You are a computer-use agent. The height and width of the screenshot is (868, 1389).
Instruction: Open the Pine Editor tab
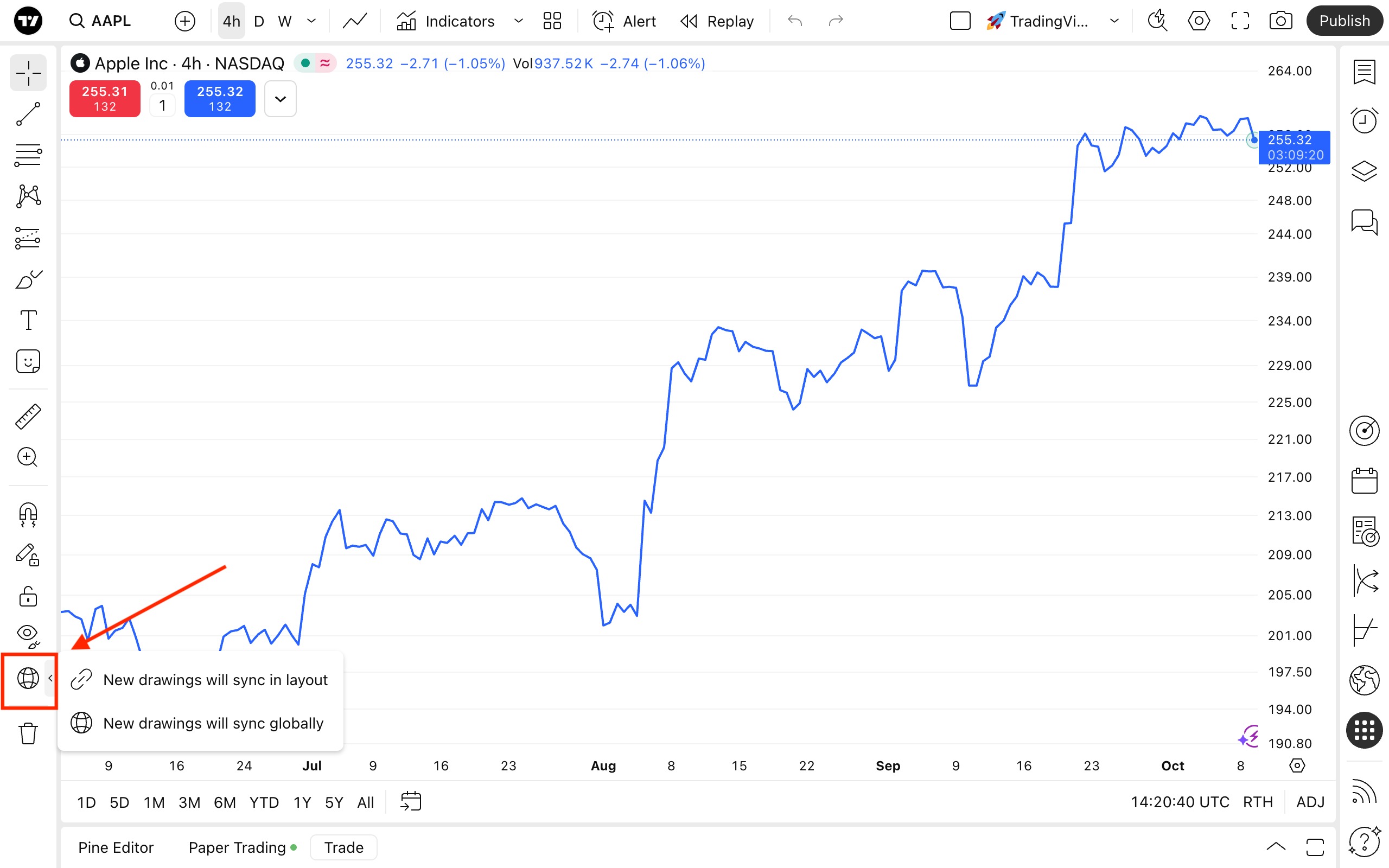116,847
